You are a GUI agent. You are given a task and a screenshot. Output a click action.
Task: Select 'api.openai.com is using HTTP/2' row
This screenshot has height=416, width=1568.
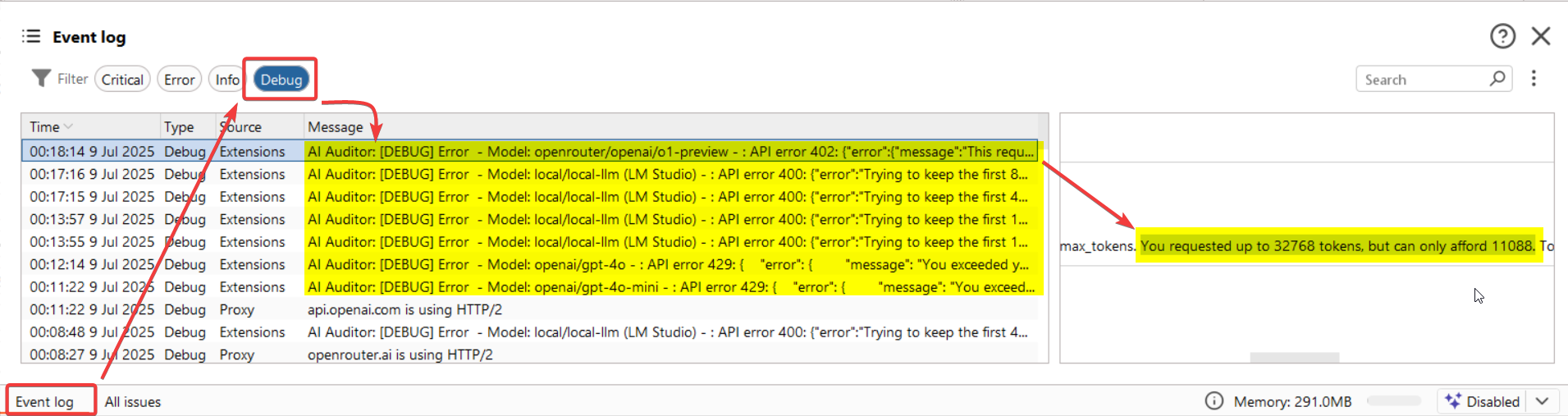coord(530,309)
